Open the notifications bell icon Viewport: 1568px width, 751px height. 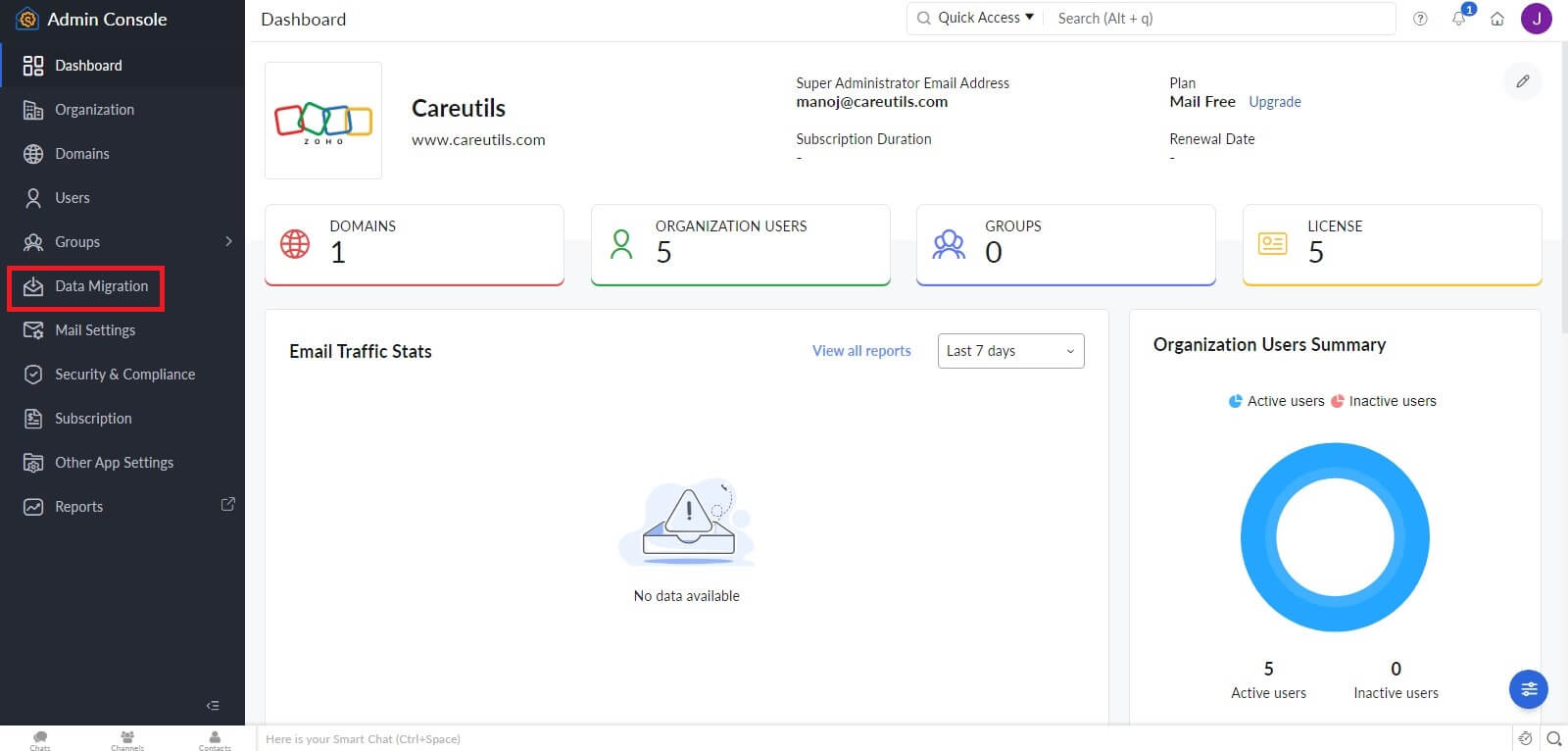click(x=1459, y=19)
